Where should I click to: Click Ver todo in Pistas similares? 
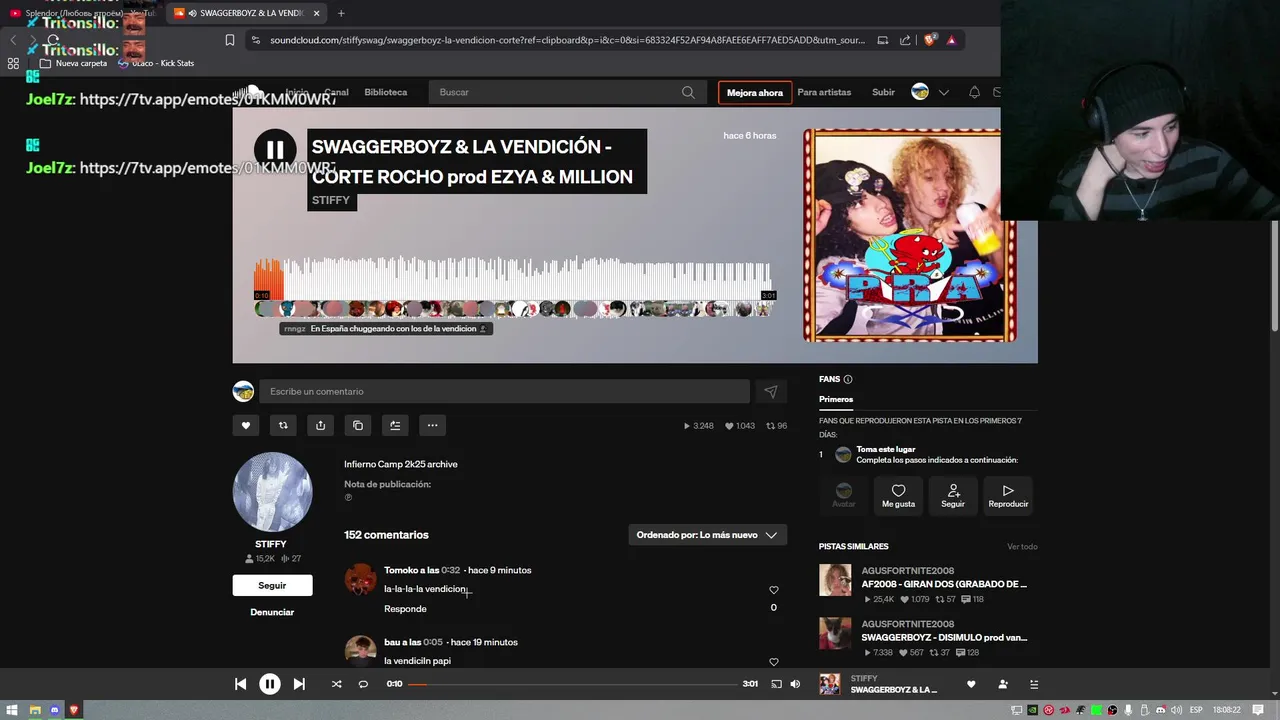(1022, 546)
